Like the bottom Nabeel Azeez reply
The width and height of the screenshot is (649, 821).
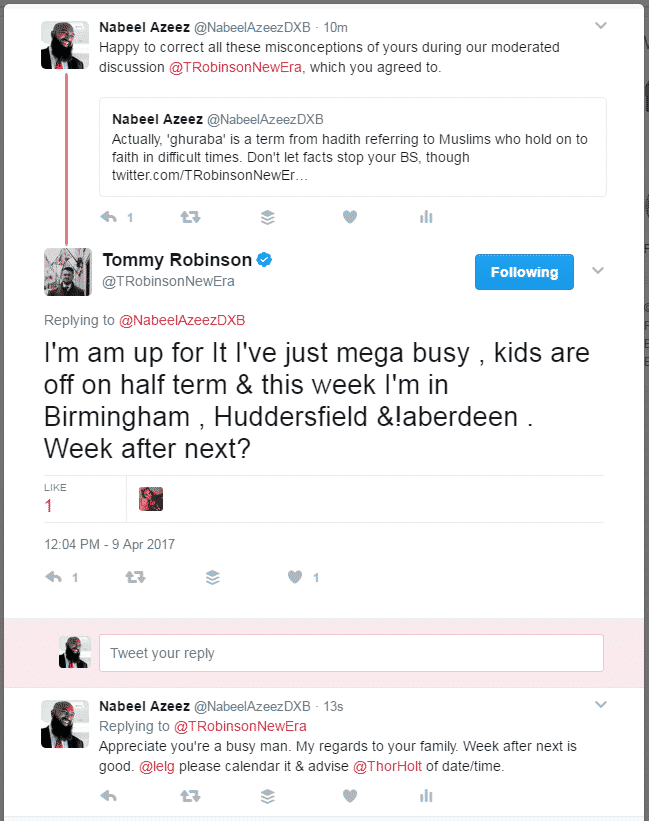click(x=349, y=796)
